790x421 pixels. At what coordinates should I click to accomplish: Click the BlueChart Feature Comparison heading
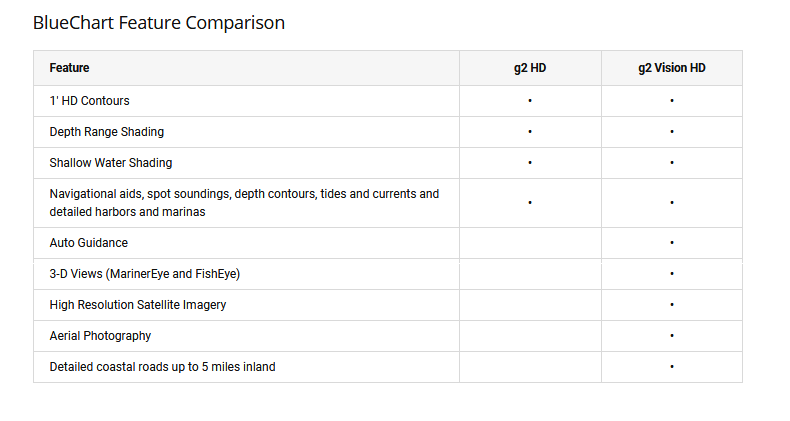tap(159, 23)
